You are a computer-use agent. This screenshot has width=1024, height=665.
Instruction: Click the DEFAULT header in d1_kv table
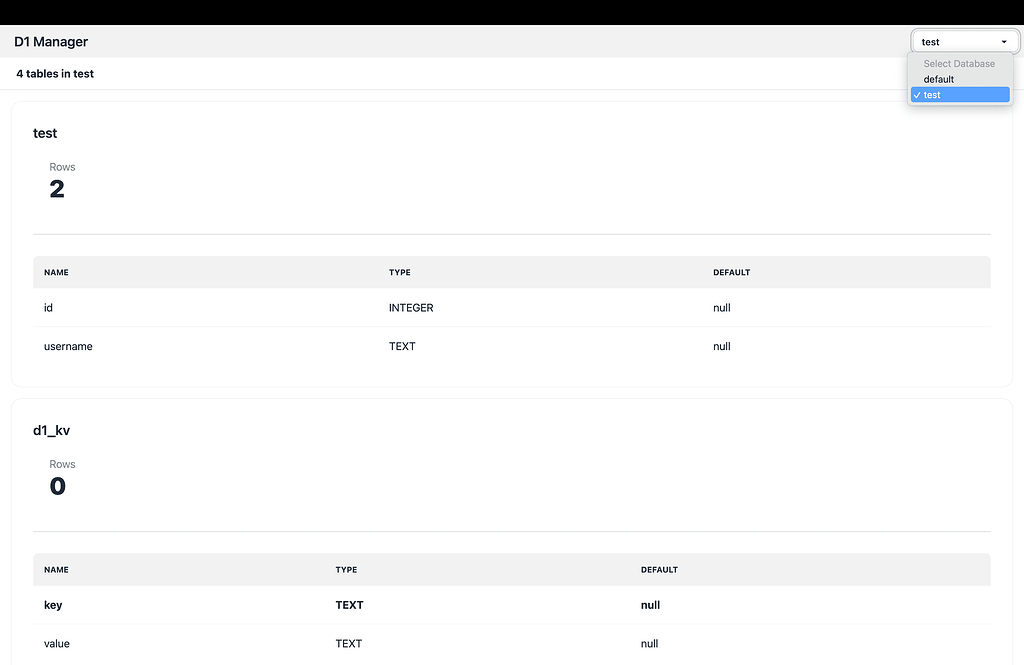click(x=659, y=570)
